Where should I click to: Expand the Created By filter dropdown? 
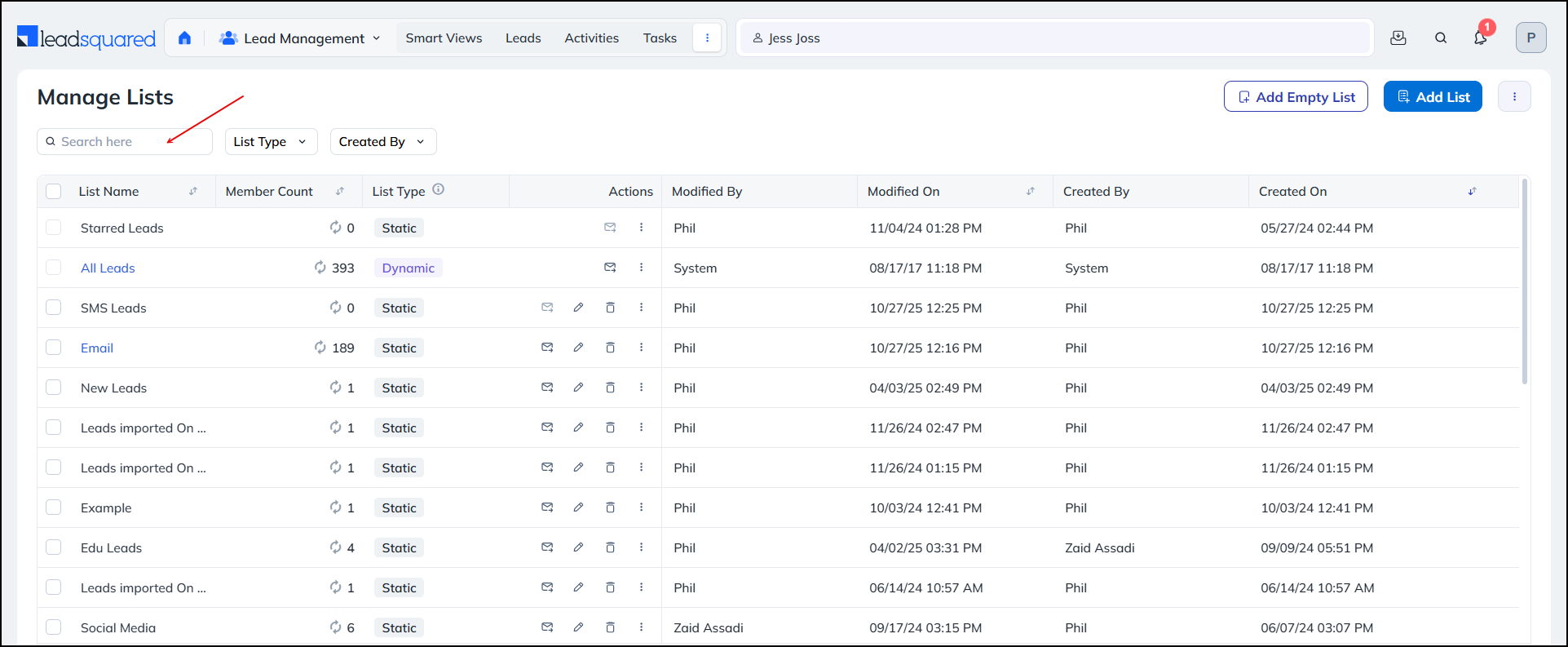pyautogui.click(x=383, y=141)
